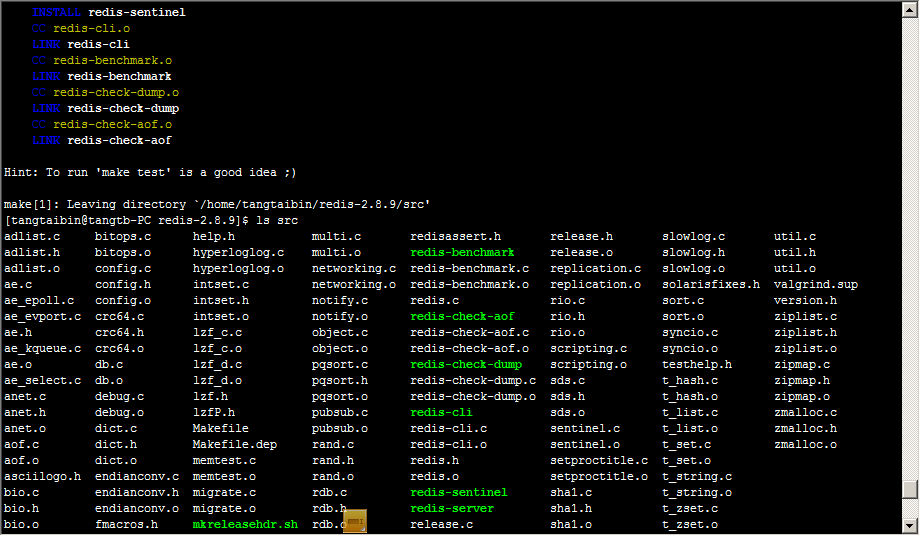Screen dimensions: 920x536
Task: Click the green redis-check-aof executable name
Action: coord(462,316)
